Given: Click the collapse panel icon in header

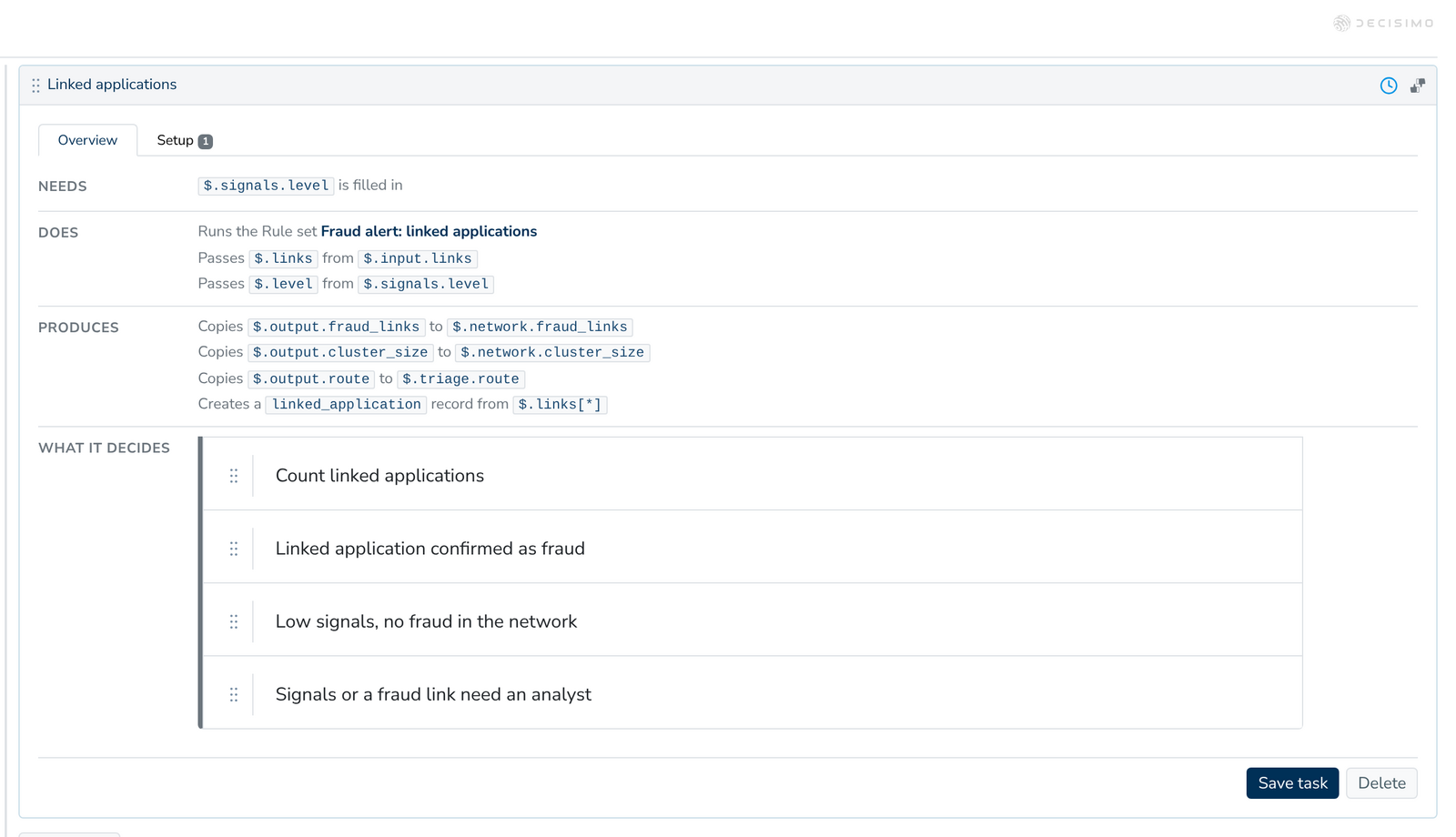Looking at the screenshot, I should [1418, 86].
